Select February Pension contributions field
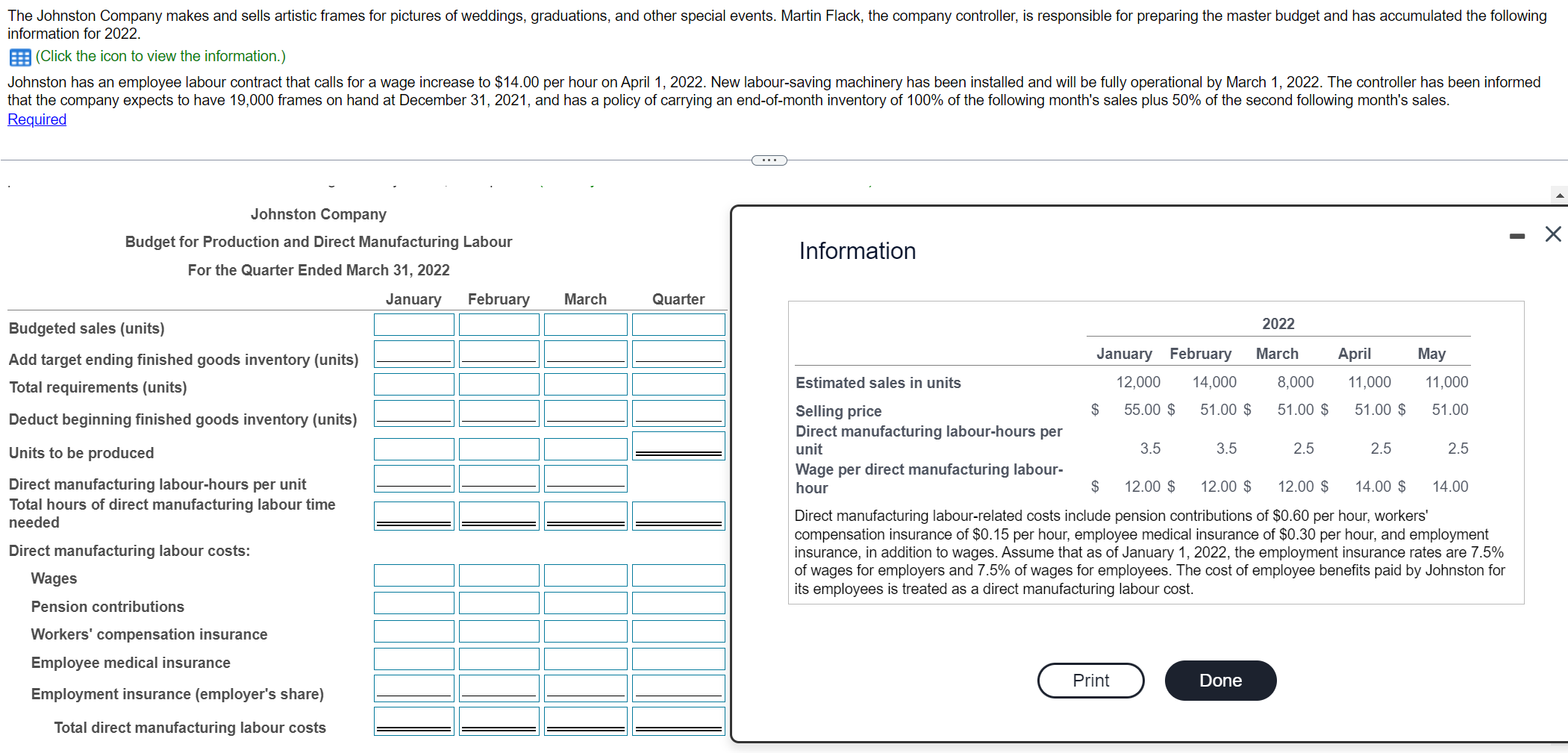1568x753 pixels. tap(499, 603)
